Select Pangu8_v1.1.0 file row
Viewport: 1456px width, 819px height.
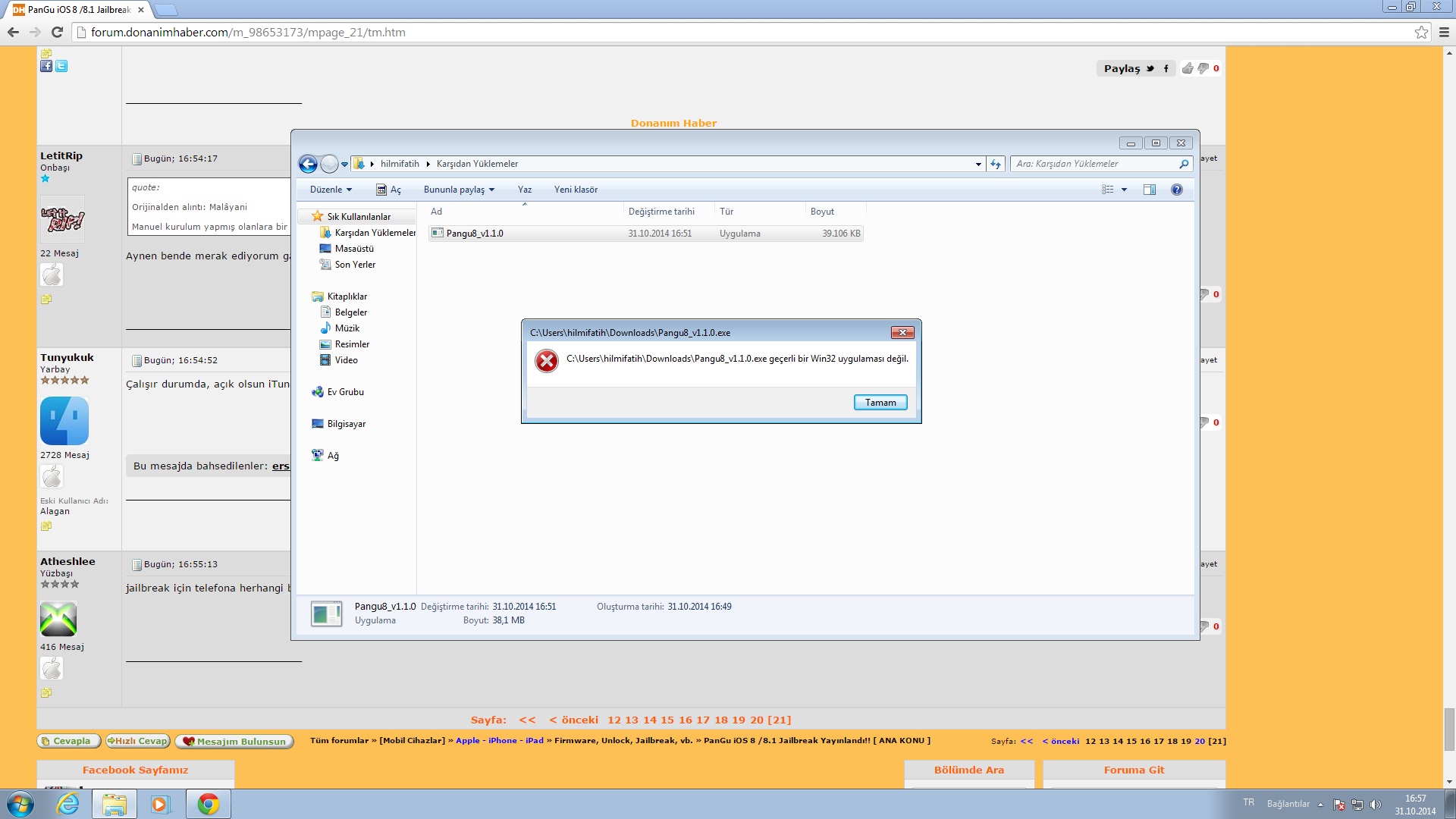point(645,234)
